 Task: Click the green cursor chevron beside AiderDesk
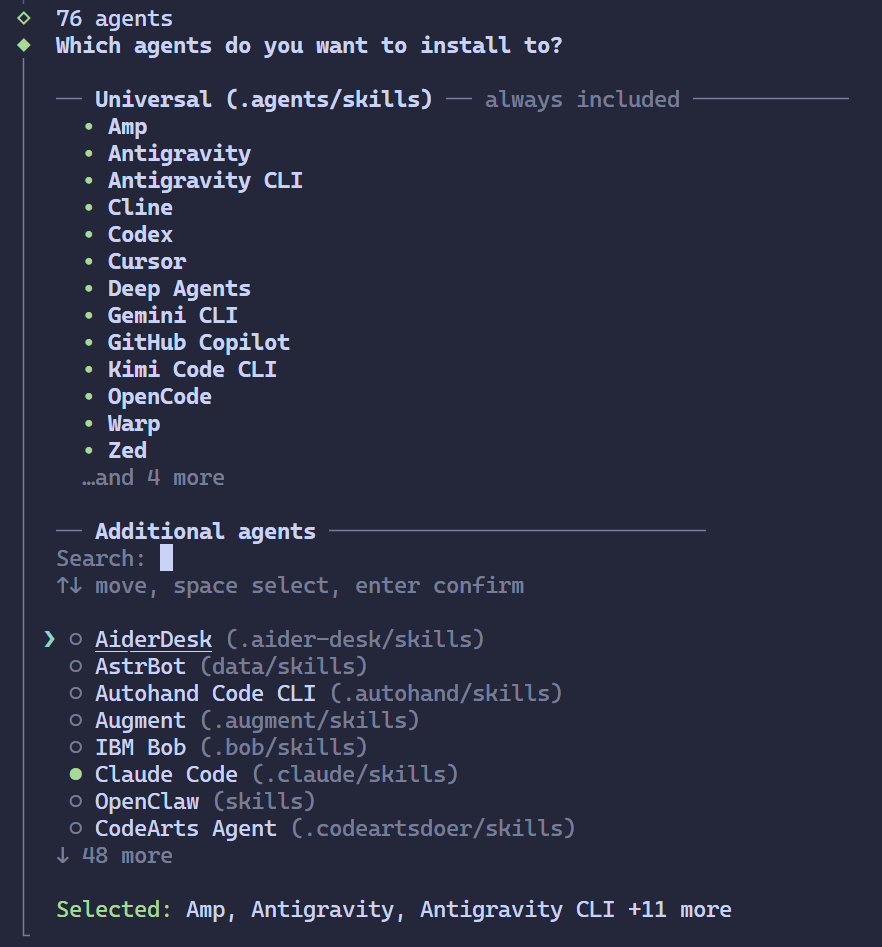(x=50, y=639)
